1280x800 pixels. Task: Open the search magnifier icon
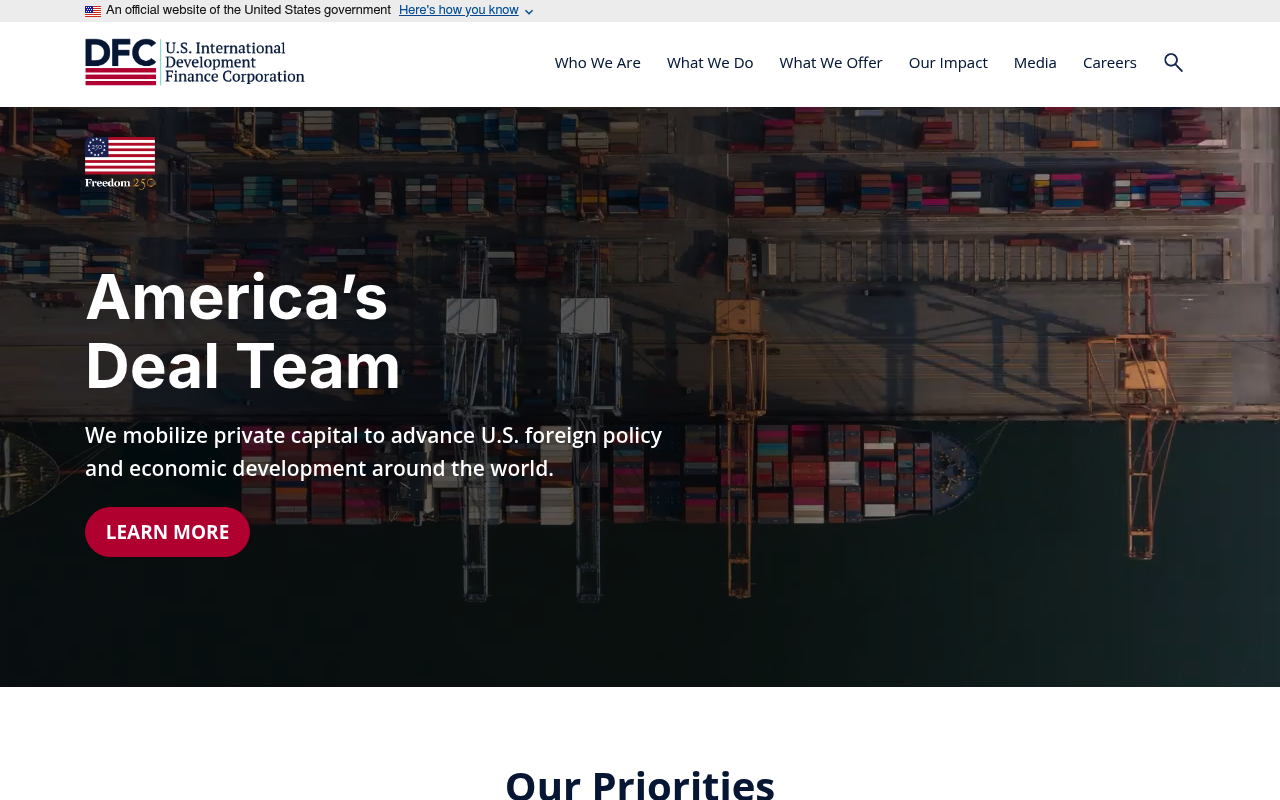point(1173,62)
